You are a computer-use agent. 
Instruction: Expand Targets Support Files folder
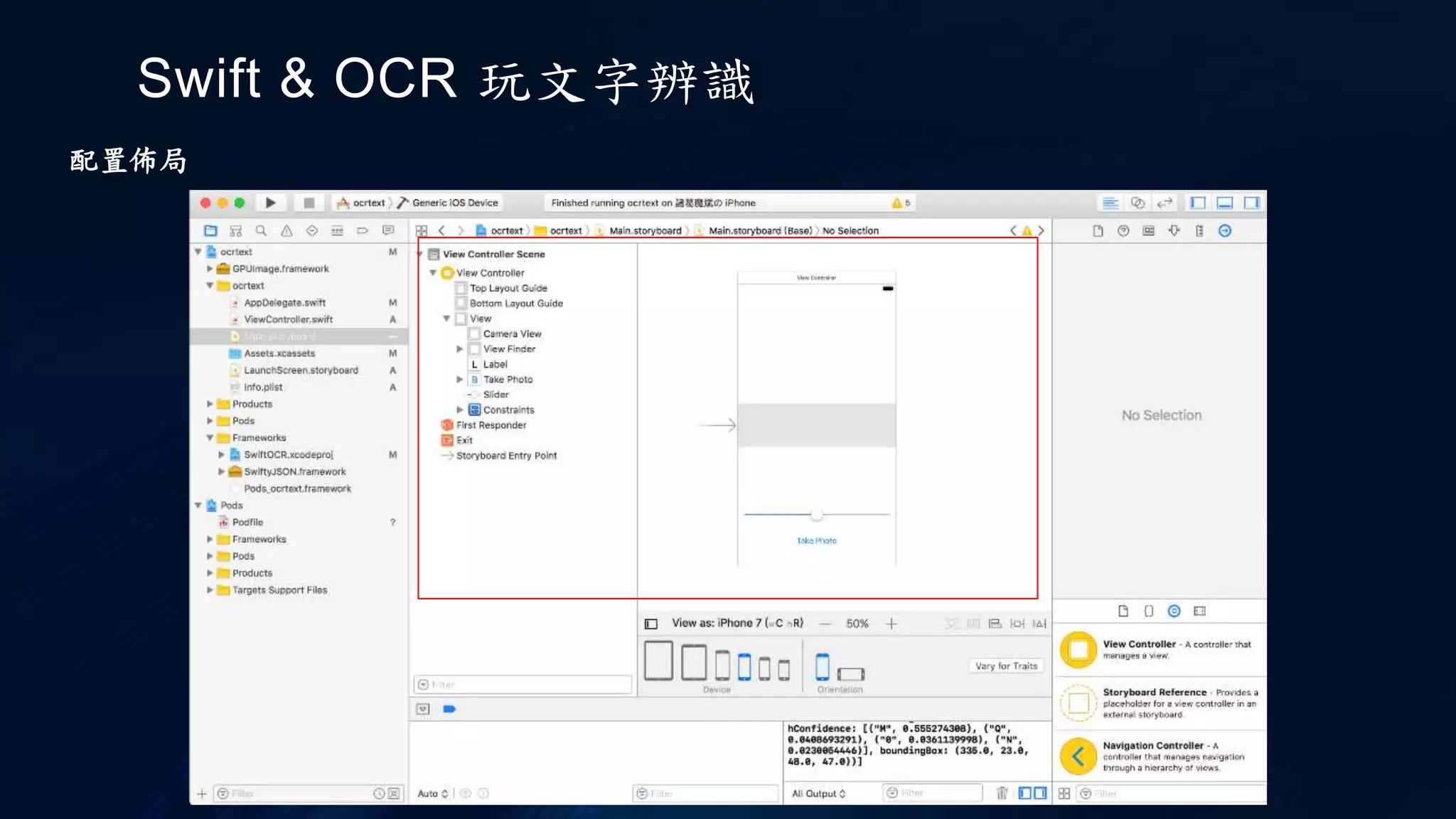(x=210, y=590)
